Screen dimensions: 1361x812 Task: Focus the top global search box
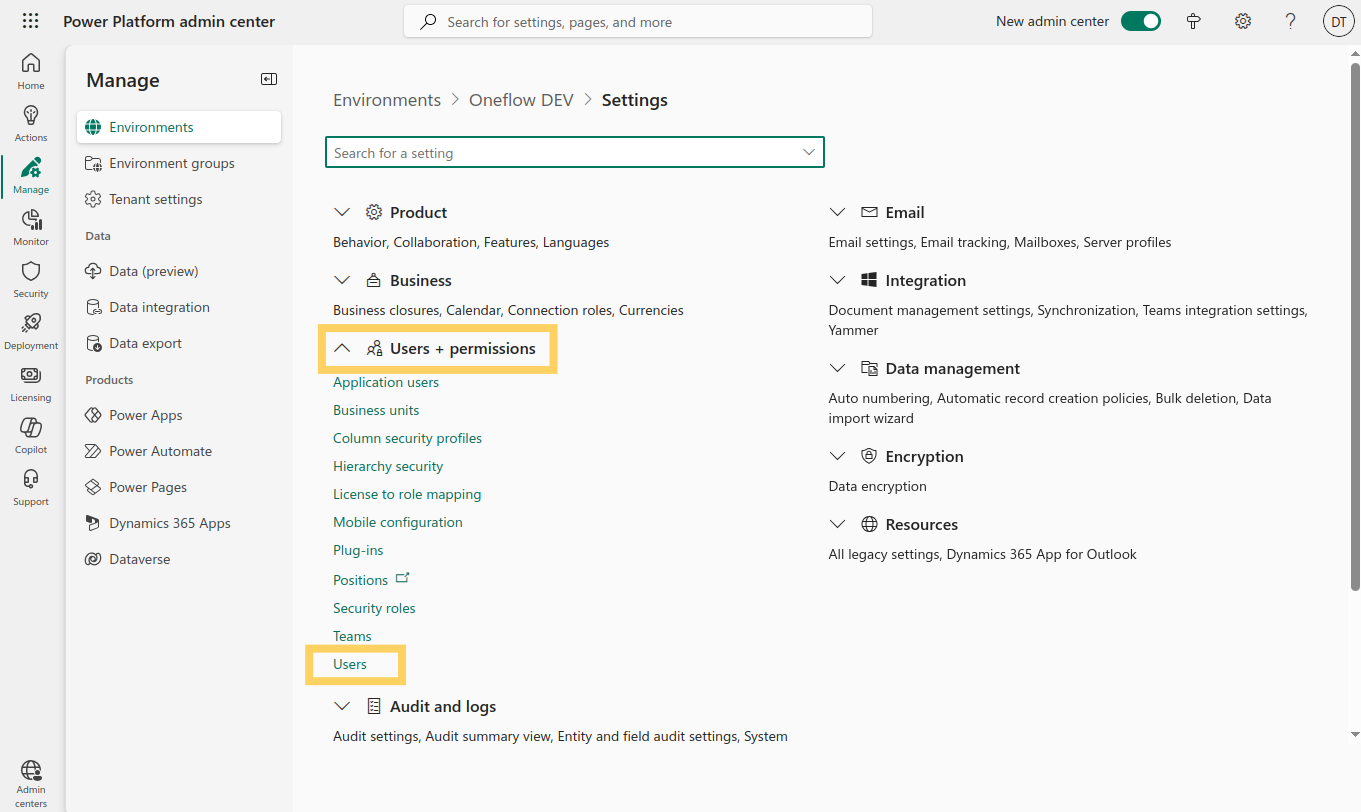point(638,21)
